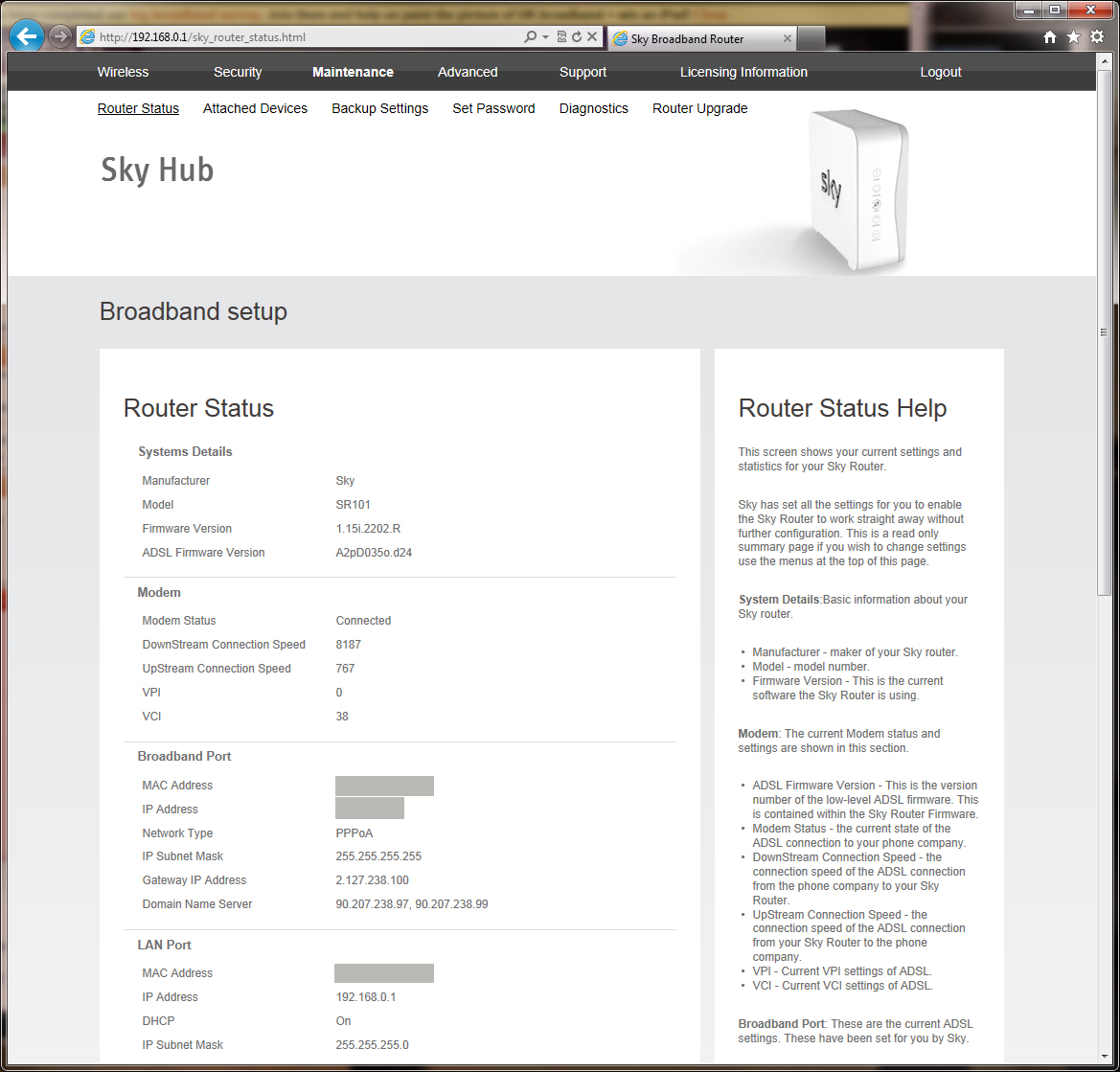Click the ADSL Firmware value A2pD035o.d24
The image size is (1120, 1072).
tap(374, 553)
